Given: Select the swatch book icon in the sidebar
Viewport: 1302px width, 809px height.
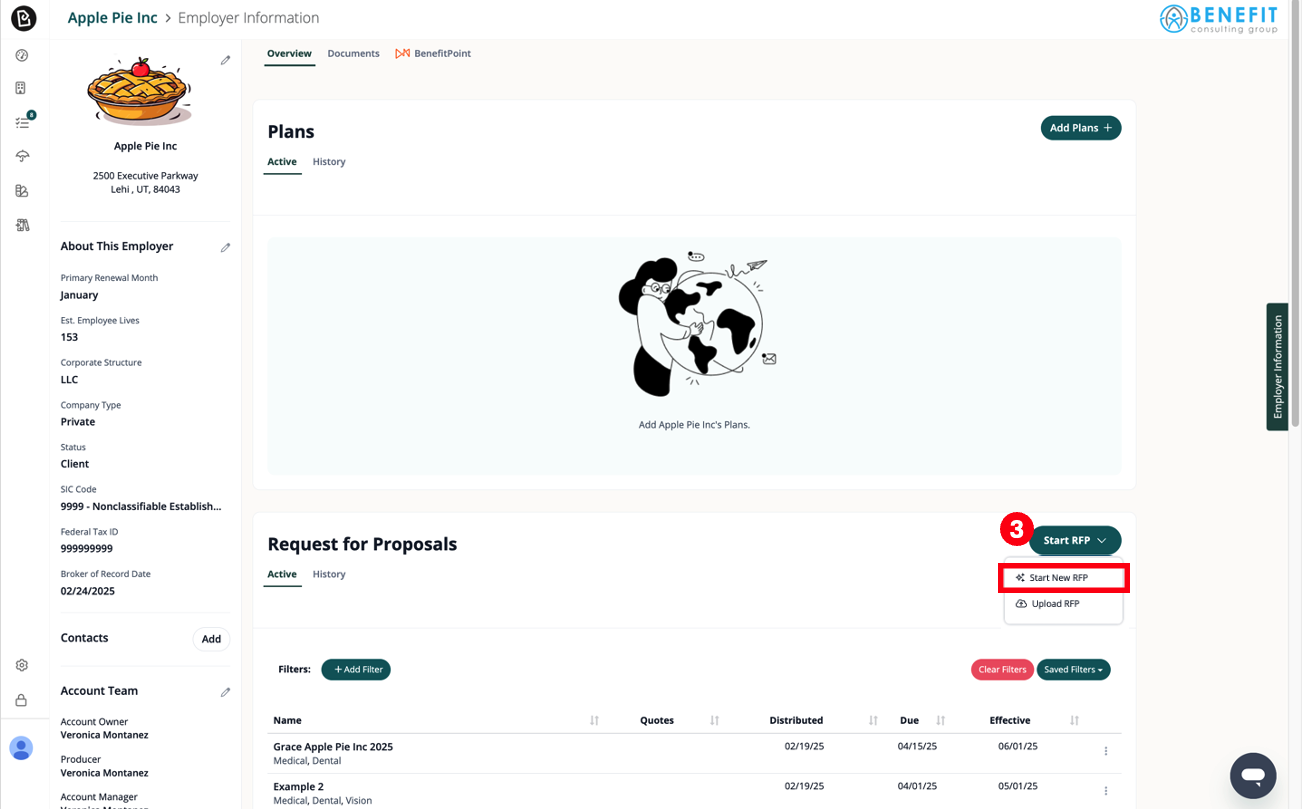Looking at the screenshot, I should (22, 190).
